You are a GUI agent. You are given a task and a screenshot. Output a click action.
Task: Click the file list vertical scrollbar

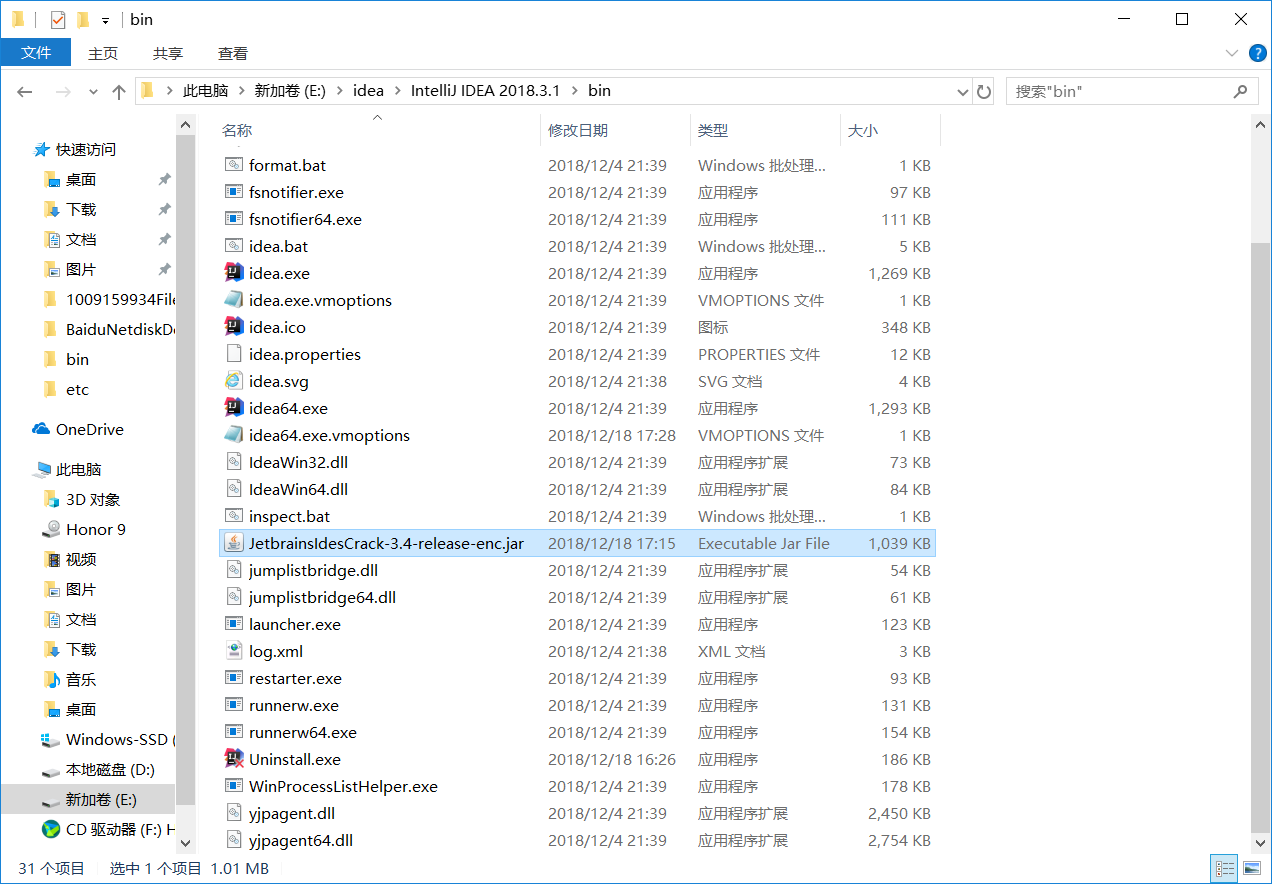point(1261,500)
